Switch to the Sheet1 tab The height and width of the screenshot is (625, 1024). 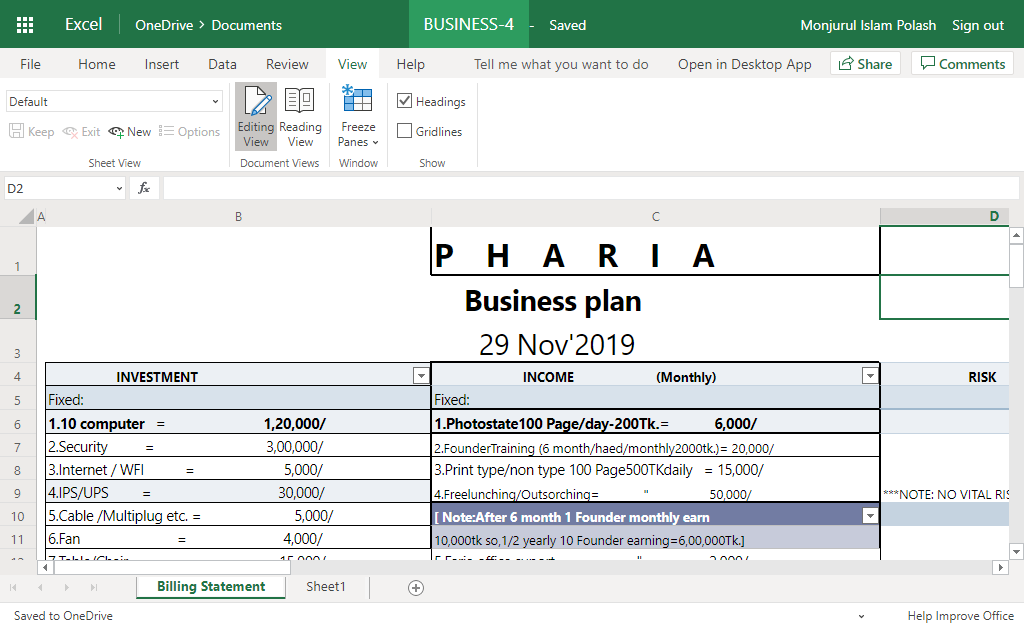point(325,587)
